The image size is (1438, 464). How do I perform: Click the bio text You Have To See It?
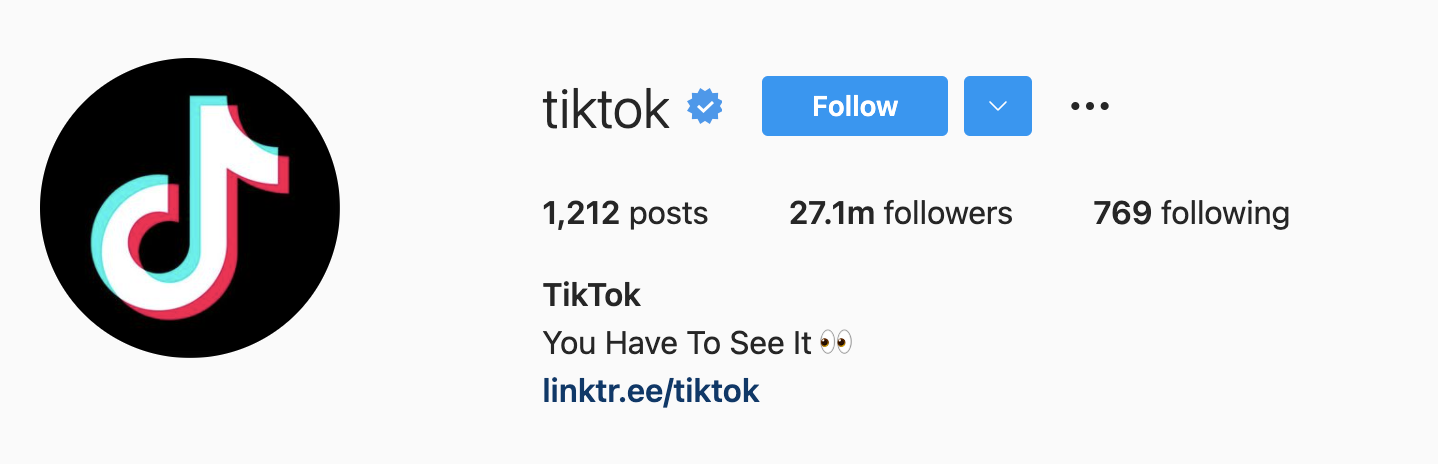(x=676, y=343)
